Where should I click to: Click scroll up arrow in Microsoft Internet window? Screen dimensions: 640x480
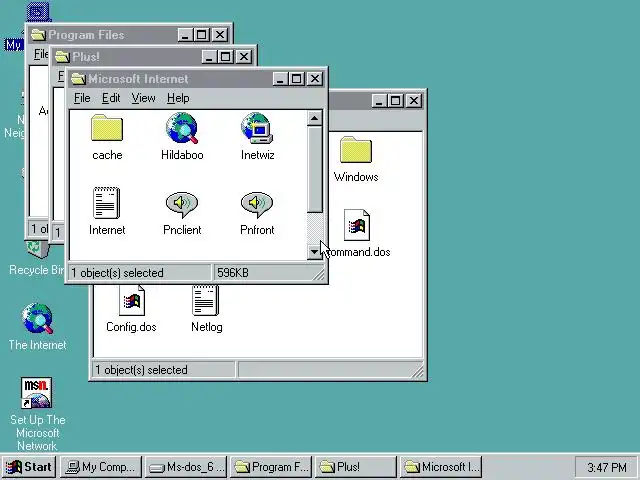pos(314,118)
